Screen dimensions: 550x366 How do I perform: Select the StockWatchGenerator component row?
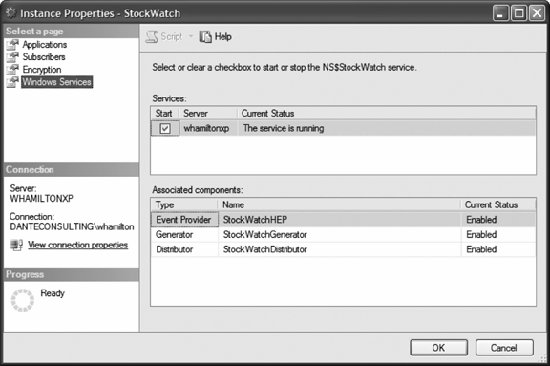tap(343, 234)
